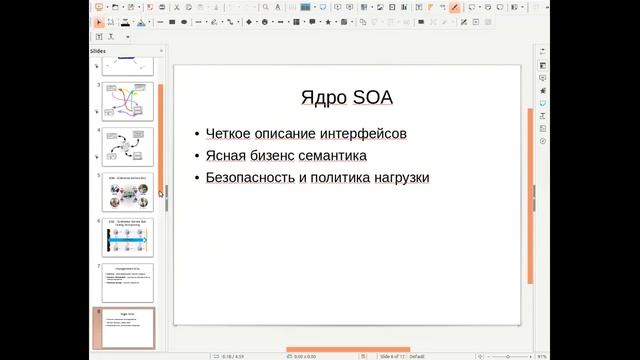Click the red Export as PDF icon
Image resolution: width=640 pixels, height=360 pixels.
point(150,7)
